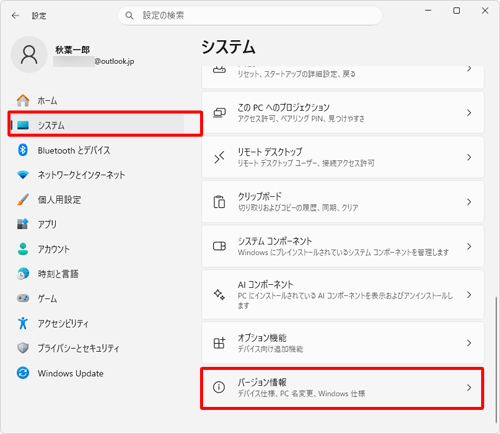The height and width of the screenshot is (434, 500).
Task: Click the System Components icon
Action: click(x=219, y=246)
